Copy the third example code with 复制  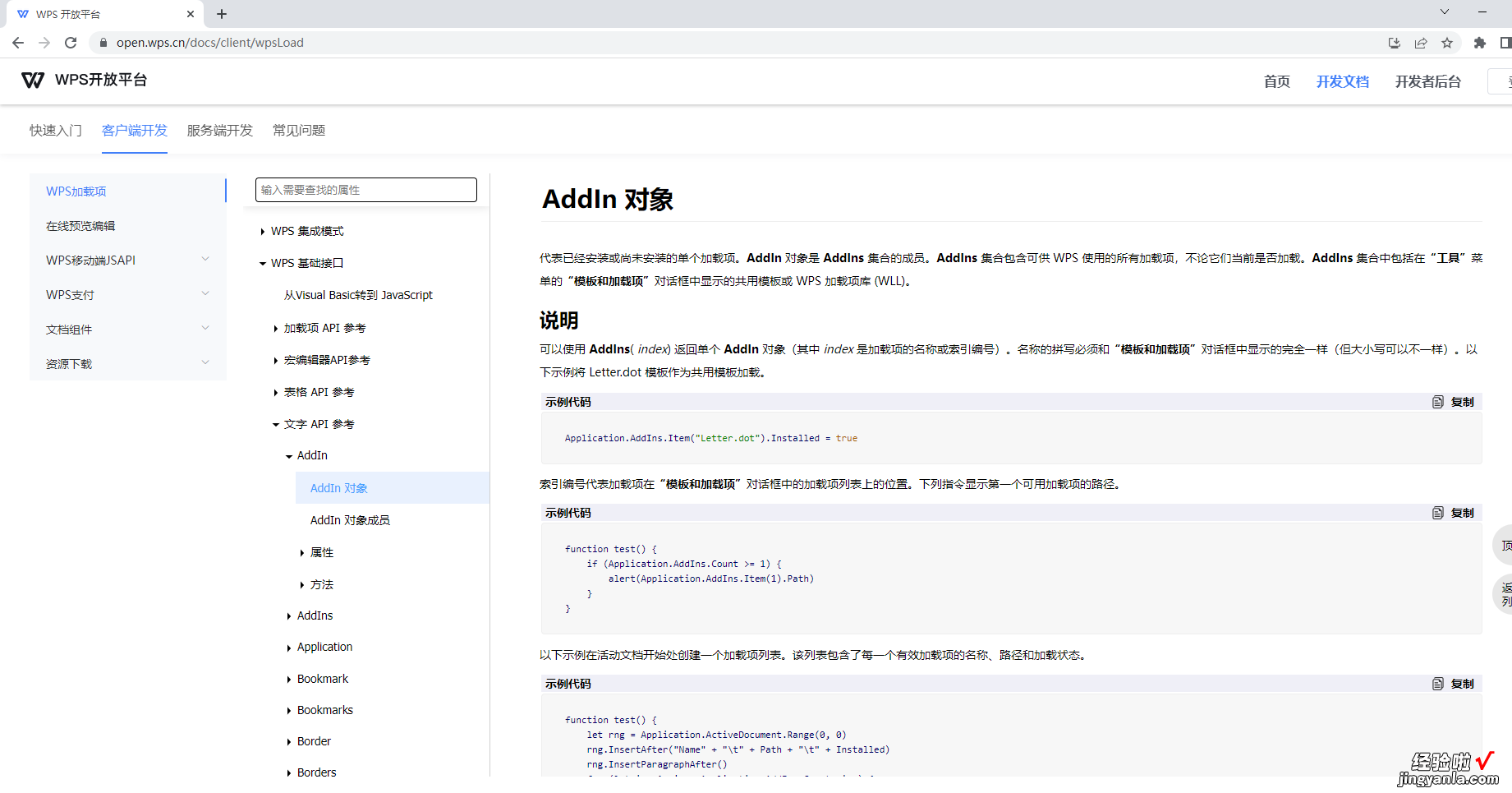click(x=1463, y=684)
